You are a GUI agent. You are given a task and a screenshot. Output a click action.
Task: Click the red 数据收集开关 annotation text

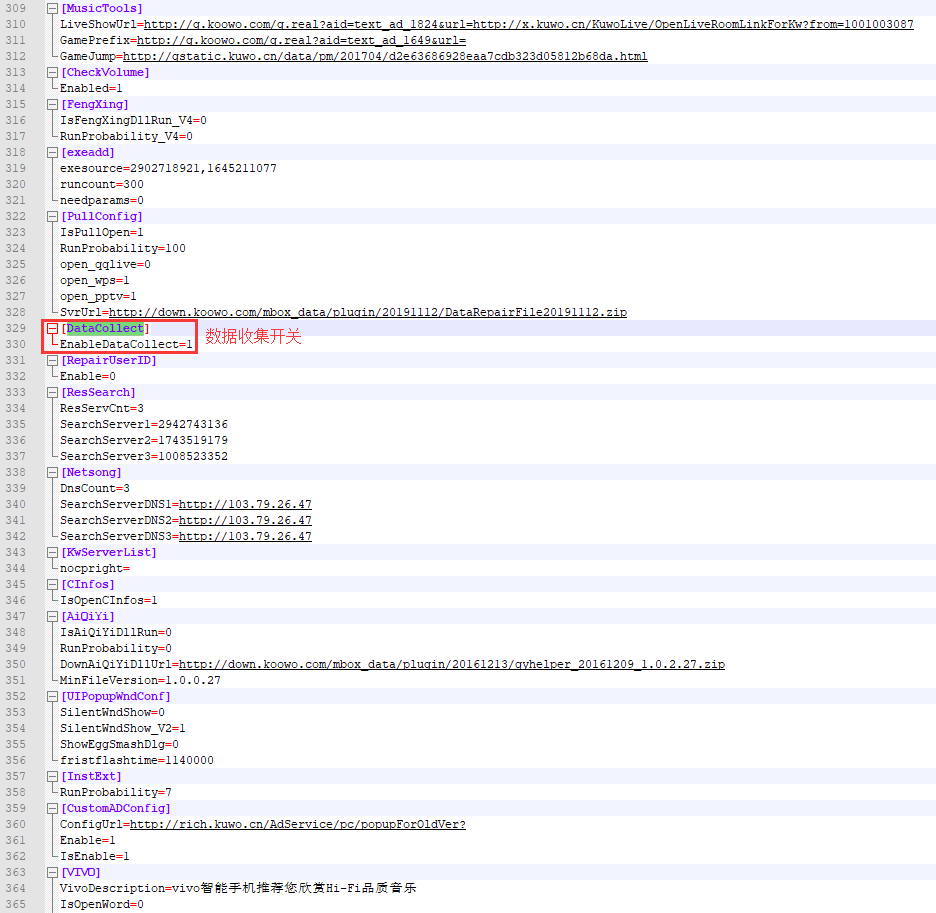click(253, 337)
